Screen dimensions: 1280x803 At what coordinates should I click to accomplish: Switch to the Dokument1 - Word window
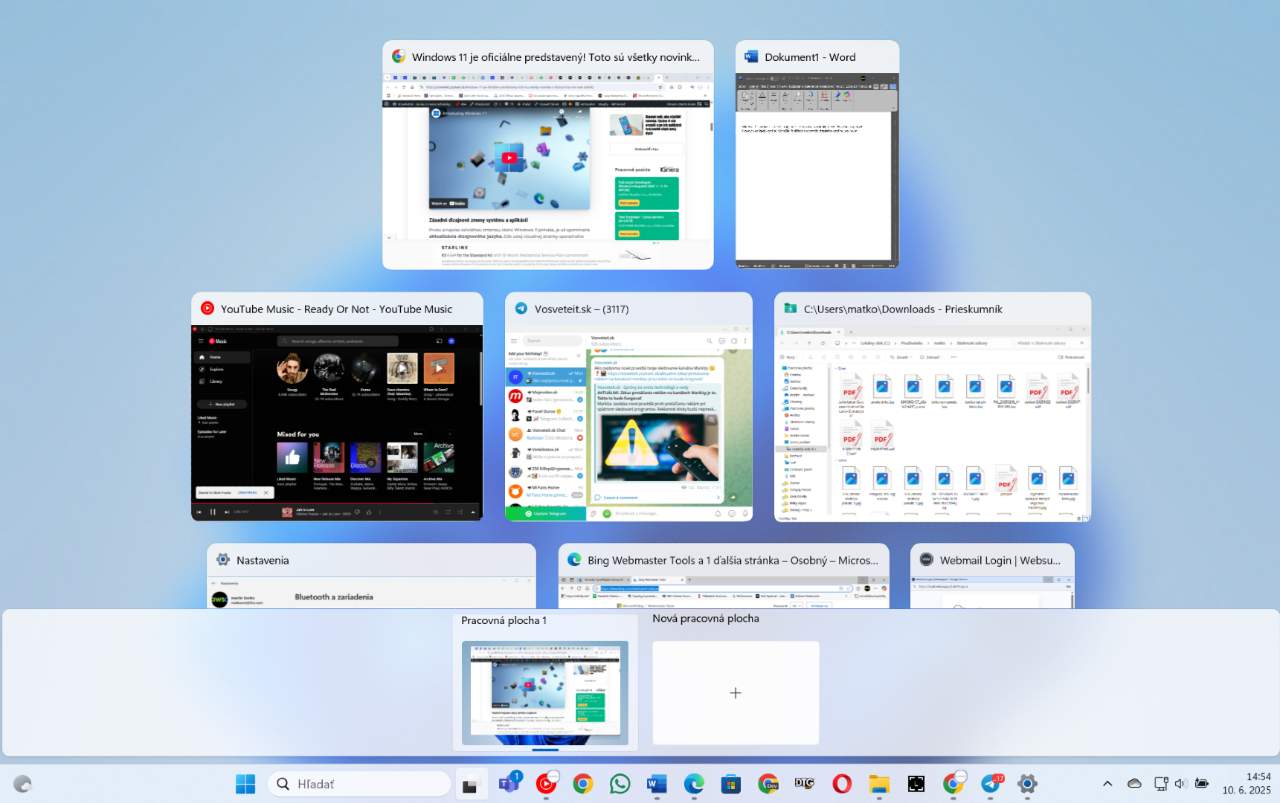point(817,154)
